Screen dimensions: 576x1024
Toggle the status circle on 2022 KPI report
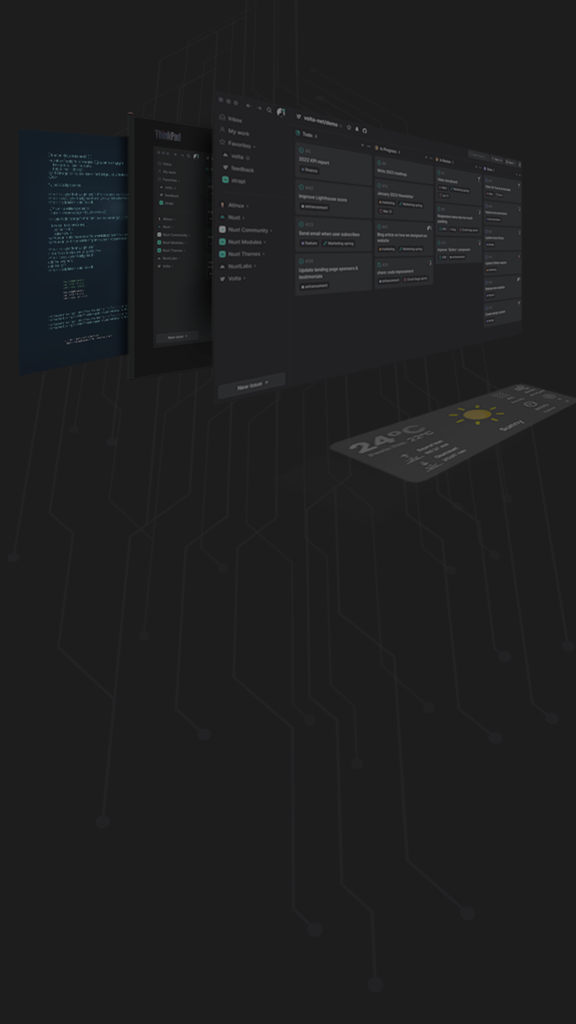pyautogui.click(x=302, y=150)
